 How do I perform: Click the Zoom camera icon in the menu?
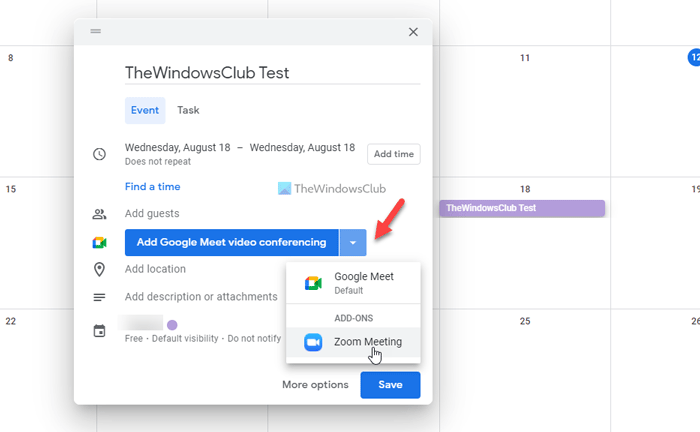click(313, 342)
